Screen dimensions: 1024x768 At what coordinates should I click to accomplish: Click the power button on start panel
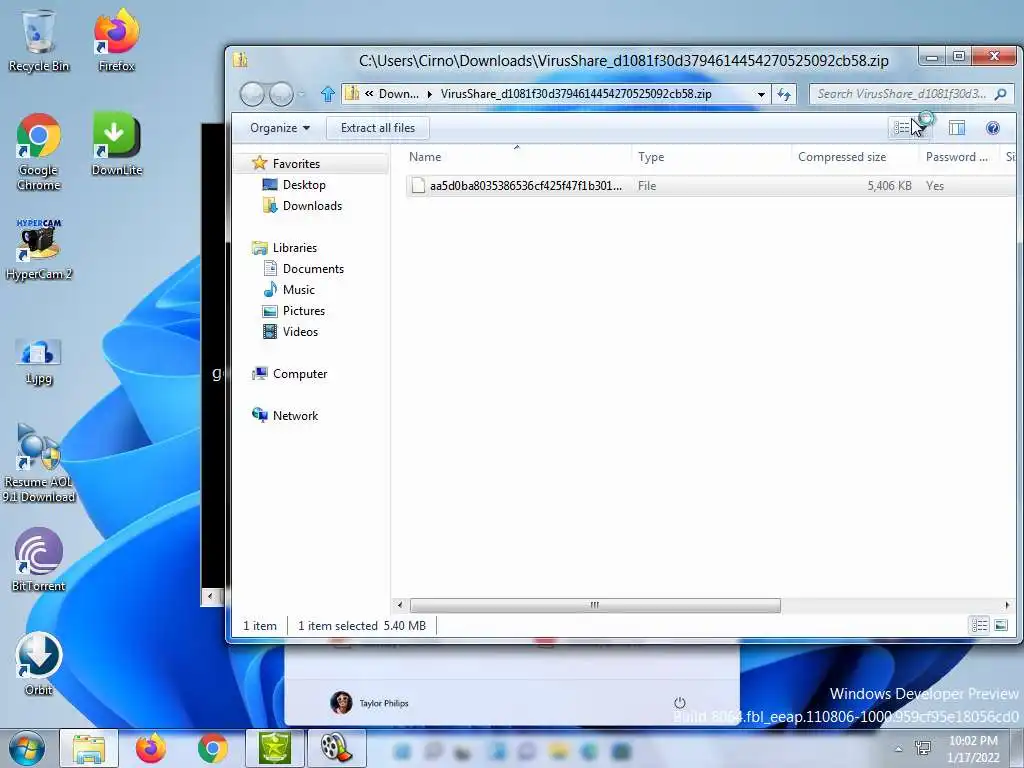click(679, 703)
